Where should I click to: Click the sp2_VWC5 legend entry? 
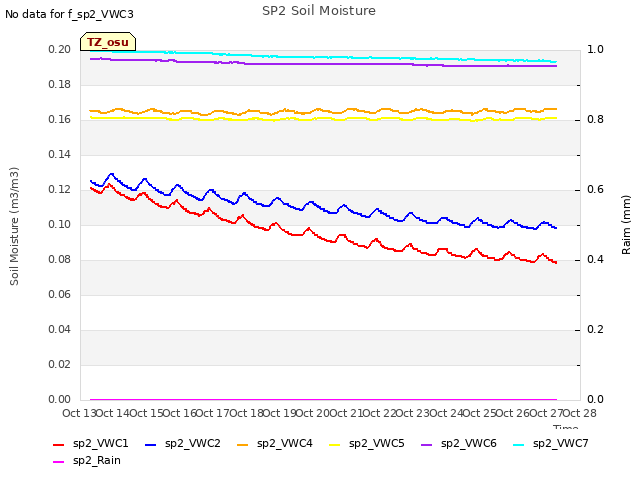367,443
